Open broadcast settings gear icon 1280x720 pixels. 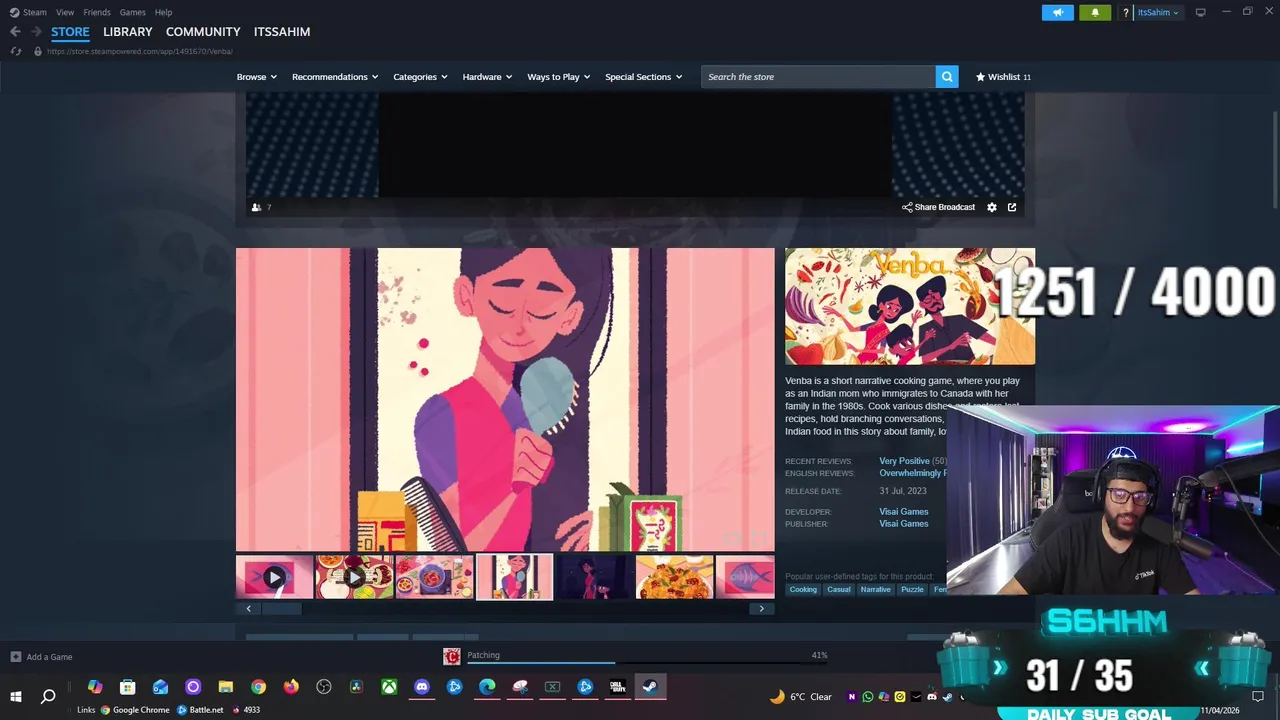(992, 207)
